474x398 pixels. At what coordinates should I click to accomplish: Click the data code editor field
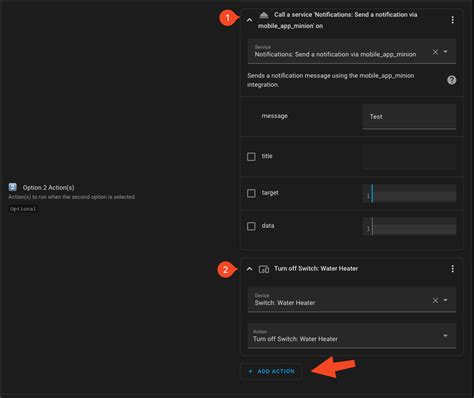pos(409,226)
